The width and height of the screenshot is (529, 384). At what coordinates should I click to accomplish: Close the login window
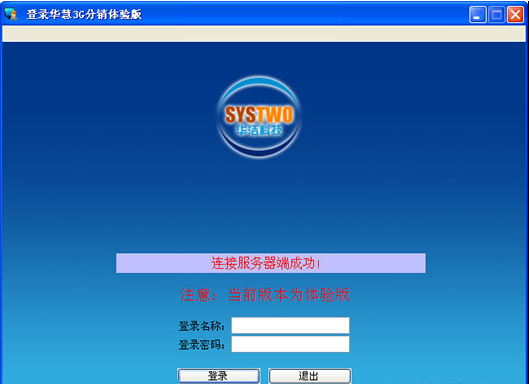coord(515,15)
